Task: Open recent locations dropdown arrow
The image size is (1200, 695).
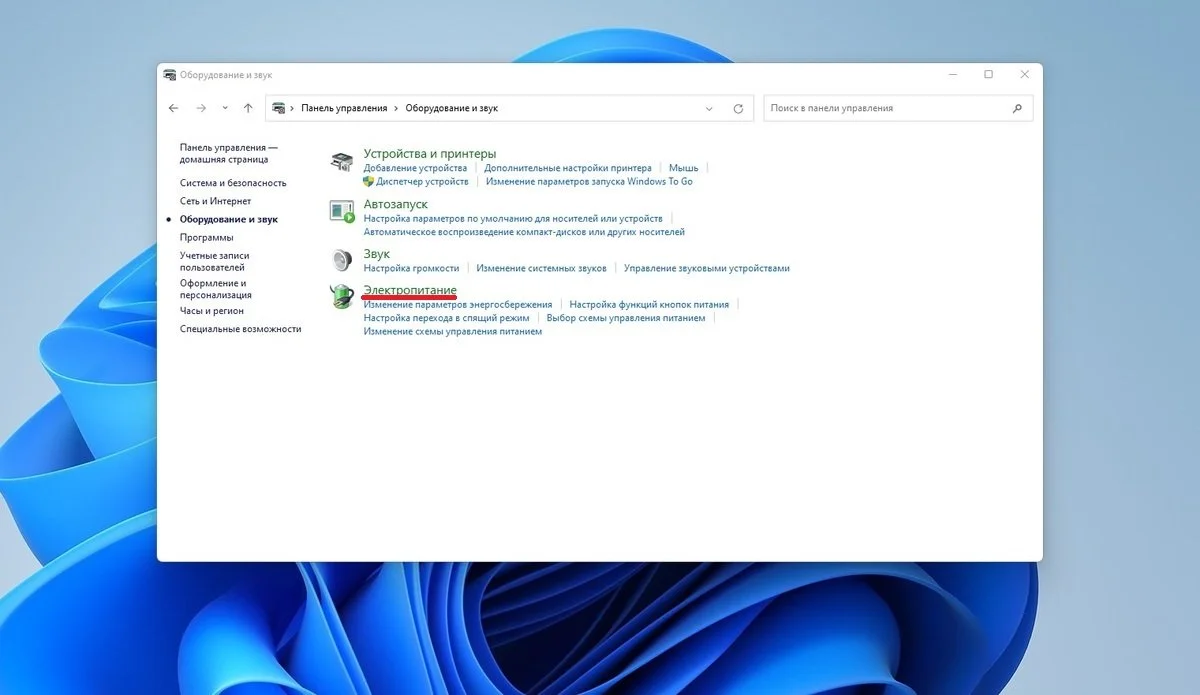Action: pyautogui.click(x=225, y=108)
